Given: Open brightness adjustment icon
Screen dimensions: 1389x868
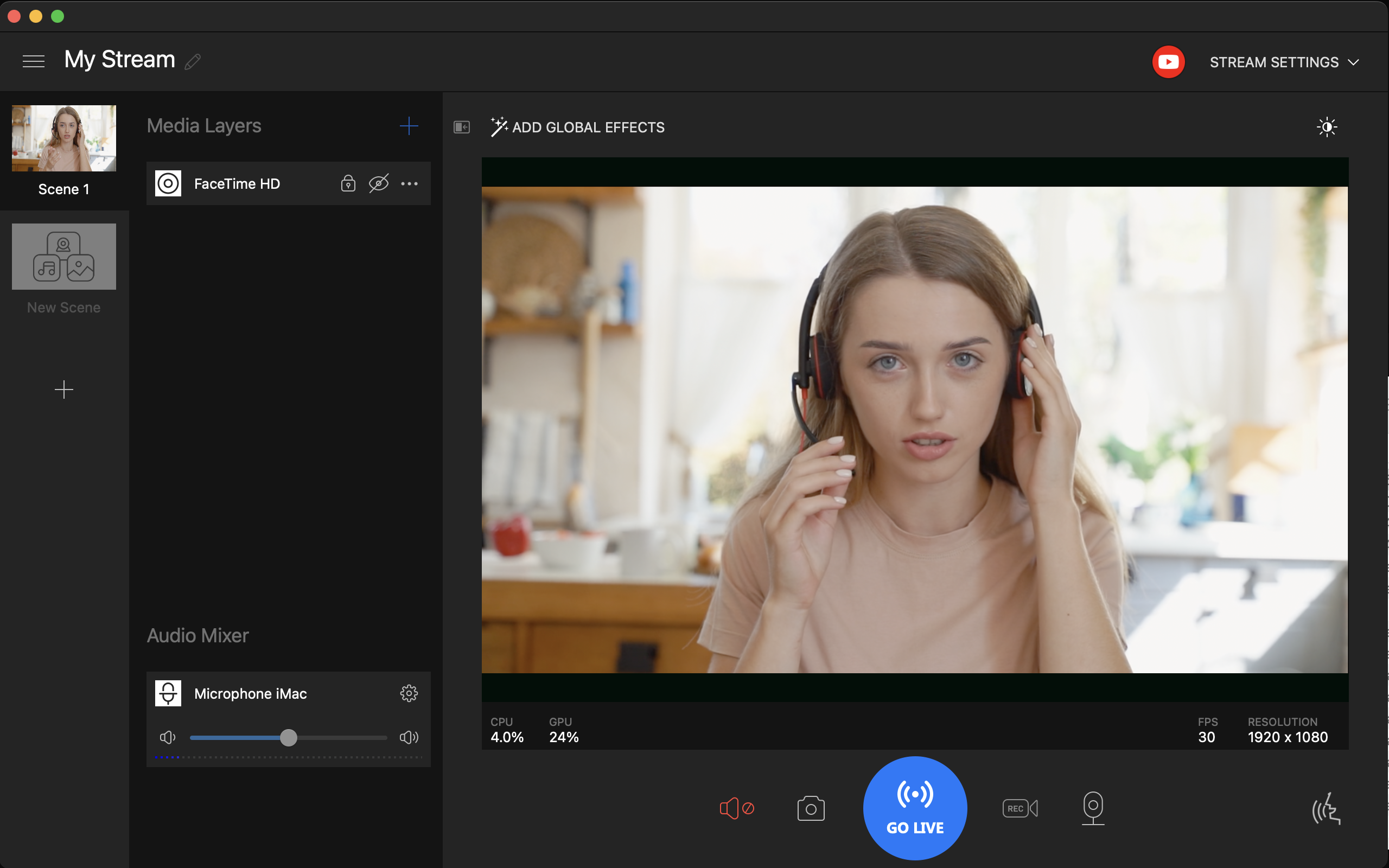Looking at the screenshot, I should coord(1327,127).
